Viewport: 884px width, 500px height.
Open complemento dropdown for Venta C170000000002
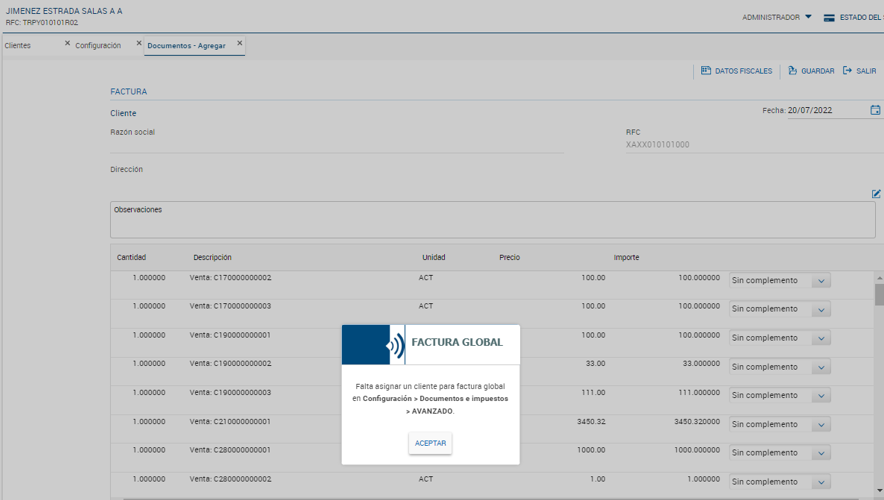click(821, 281)
